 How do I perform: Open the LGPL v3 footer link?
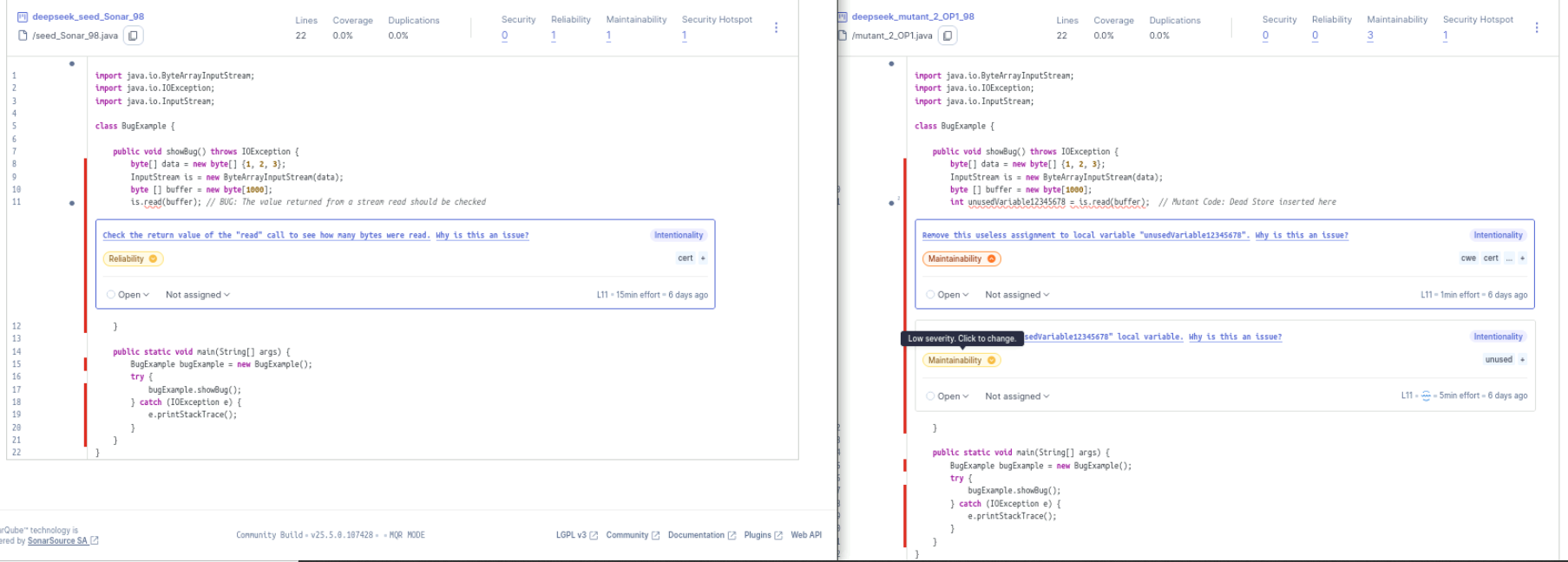tap(576, 535)
